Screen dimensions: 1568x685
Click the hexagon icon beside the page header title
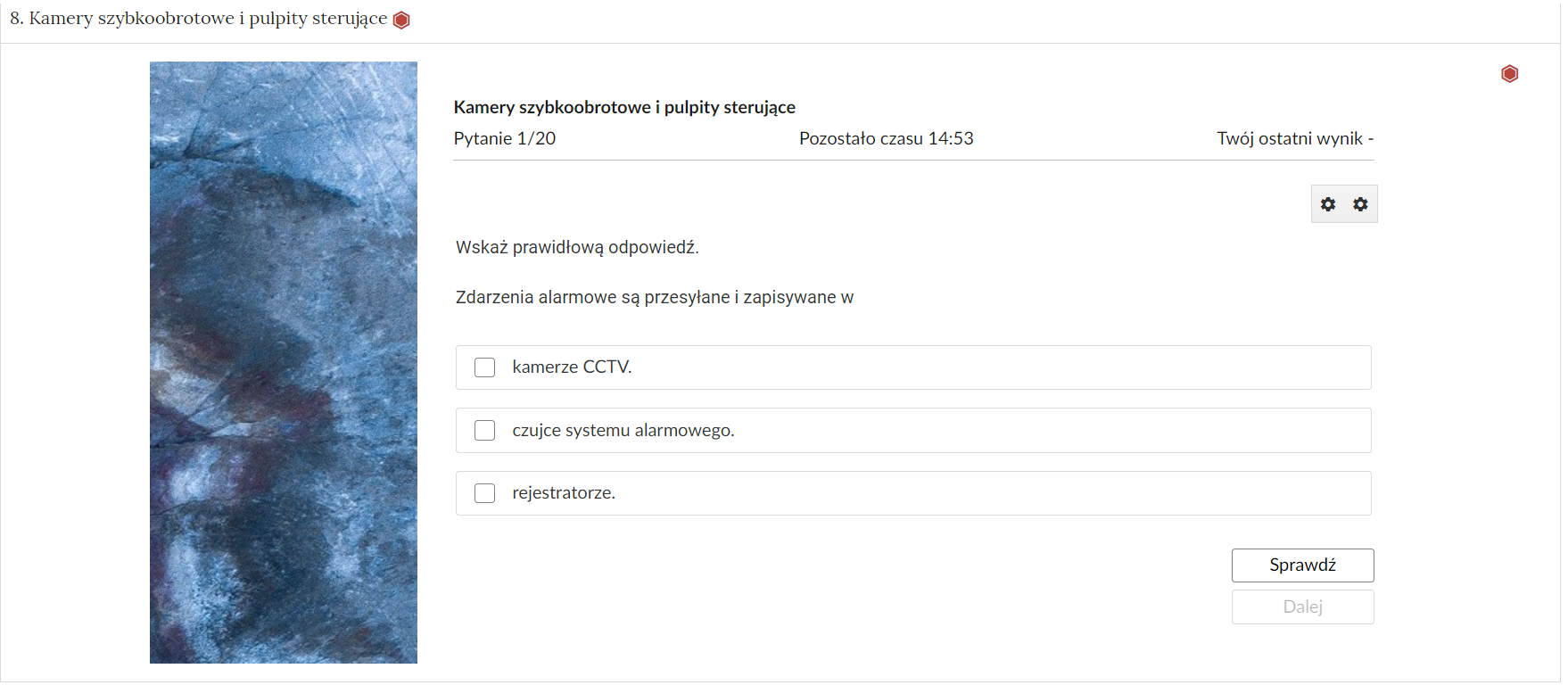[401, 19]
